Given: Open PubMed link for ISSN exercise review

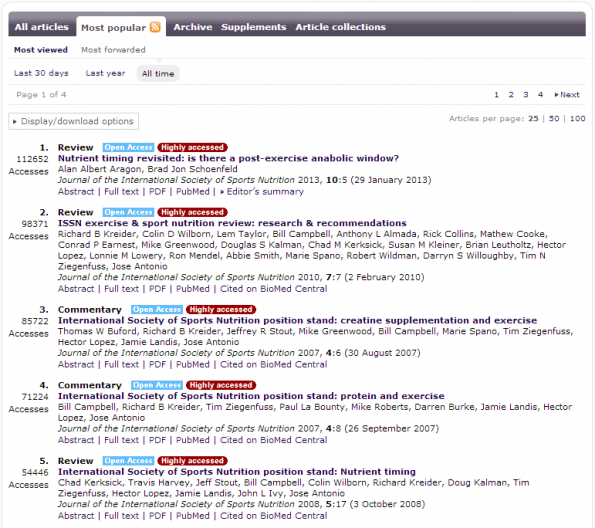Looking at the screenshot, I should coord(193,289).
